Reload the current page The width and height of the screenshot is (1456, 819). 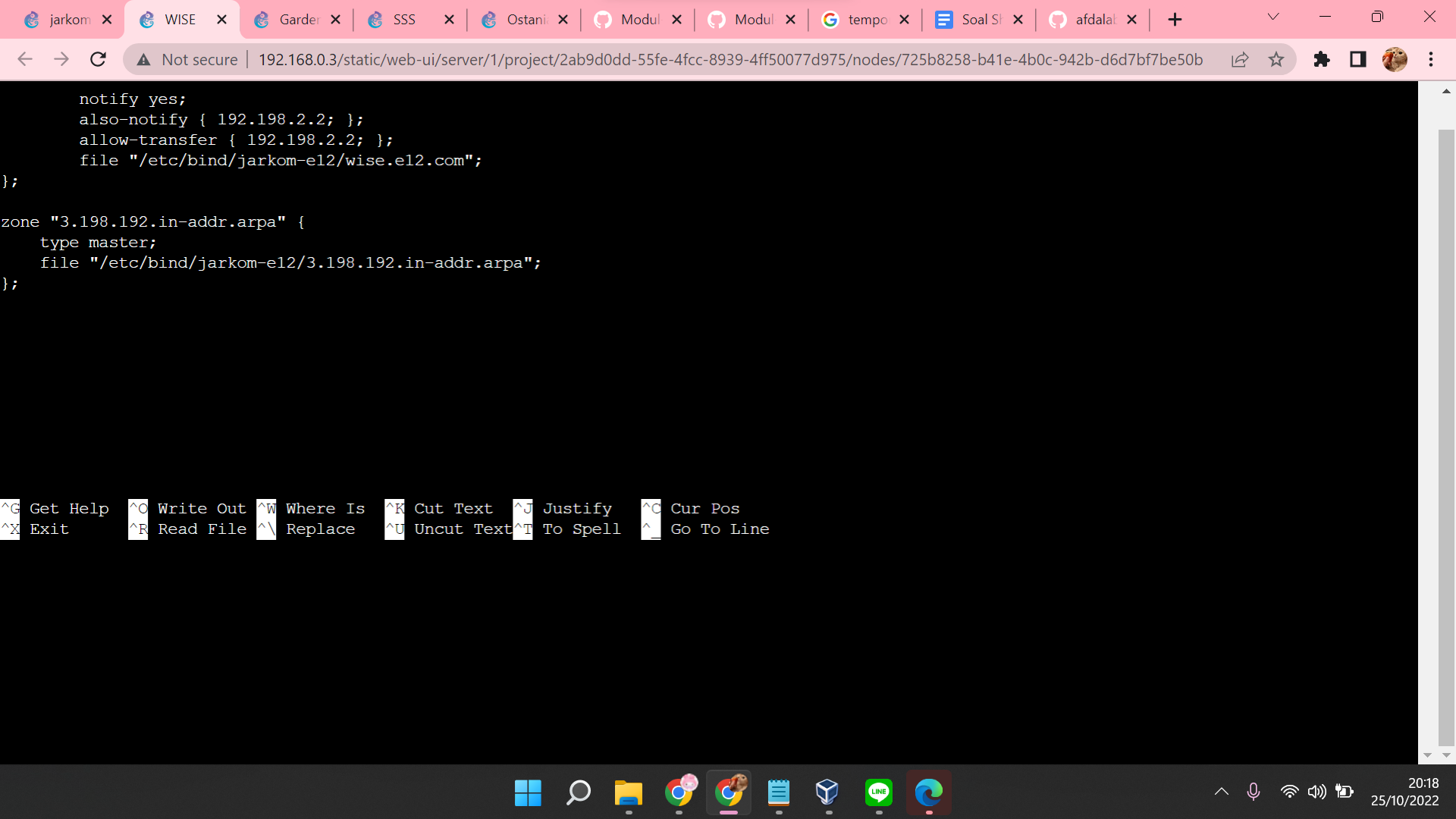[98, 59]
